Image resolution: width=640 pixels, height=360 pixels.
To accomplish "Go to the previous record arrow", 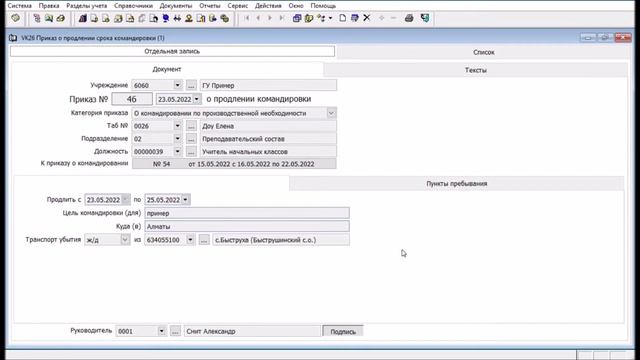I will (258, 18).
